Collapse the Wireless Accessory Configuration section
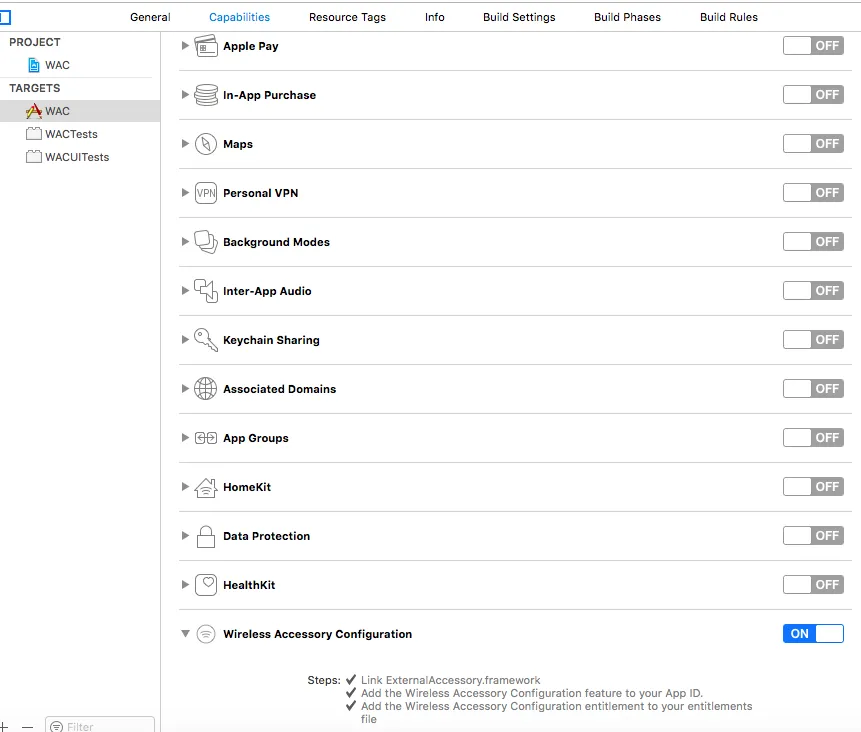This screenshot has height=732, width=861. coord(185,634)
